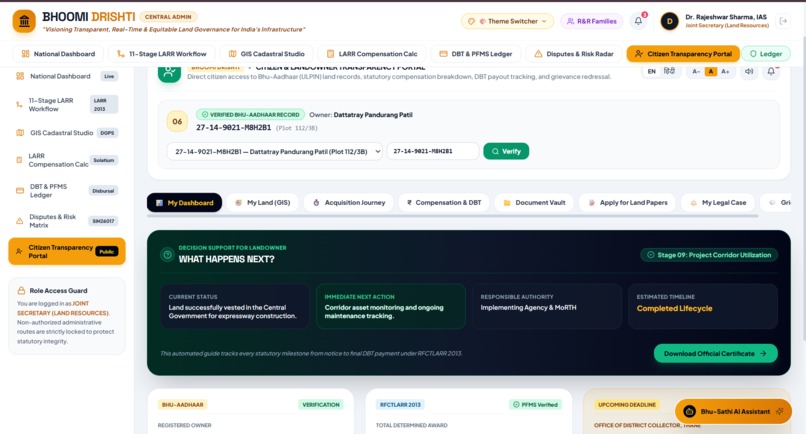
Task: Click the logout icon beside the user name
Action: [x=783, y=21]
